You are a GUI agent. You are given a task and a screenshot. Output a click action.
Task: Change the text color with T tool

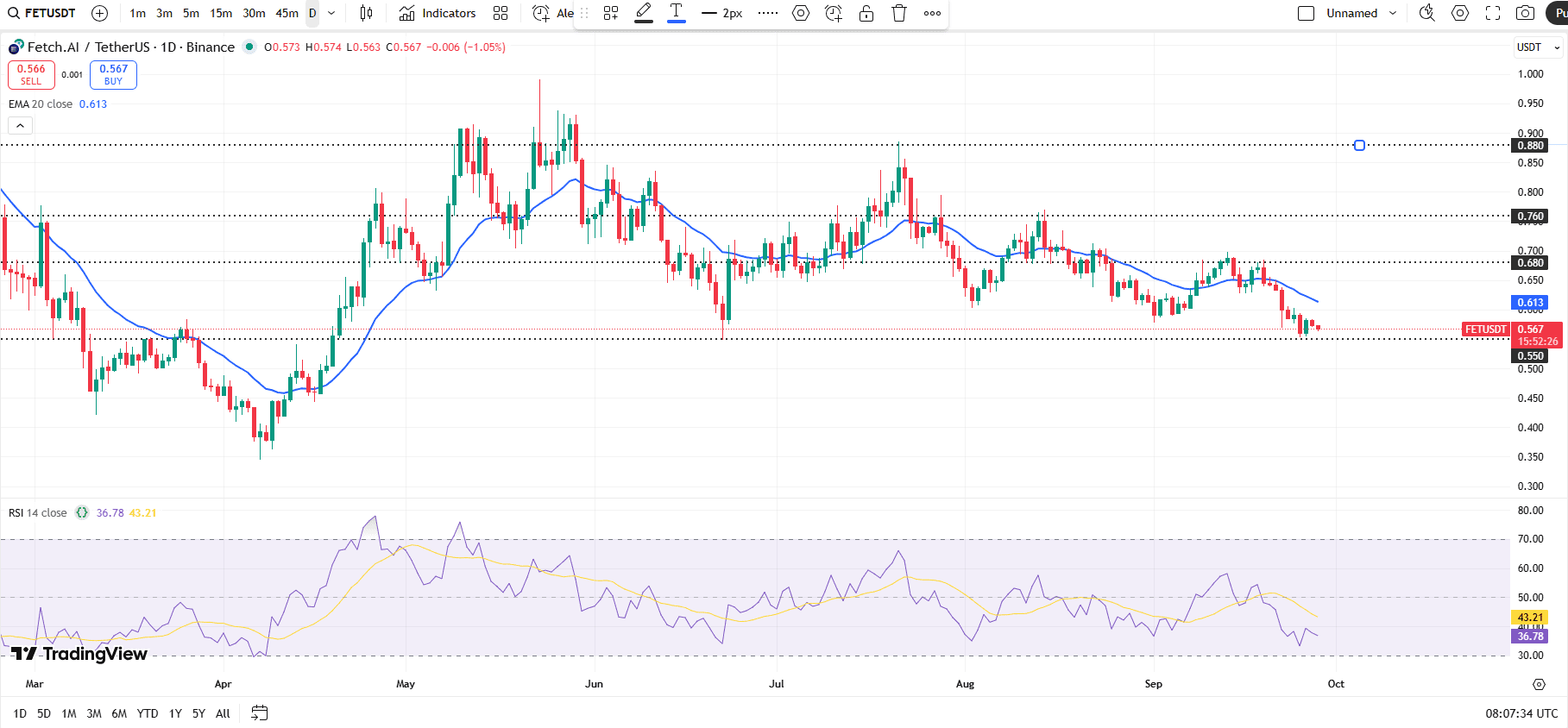click(x=677, y=13)
